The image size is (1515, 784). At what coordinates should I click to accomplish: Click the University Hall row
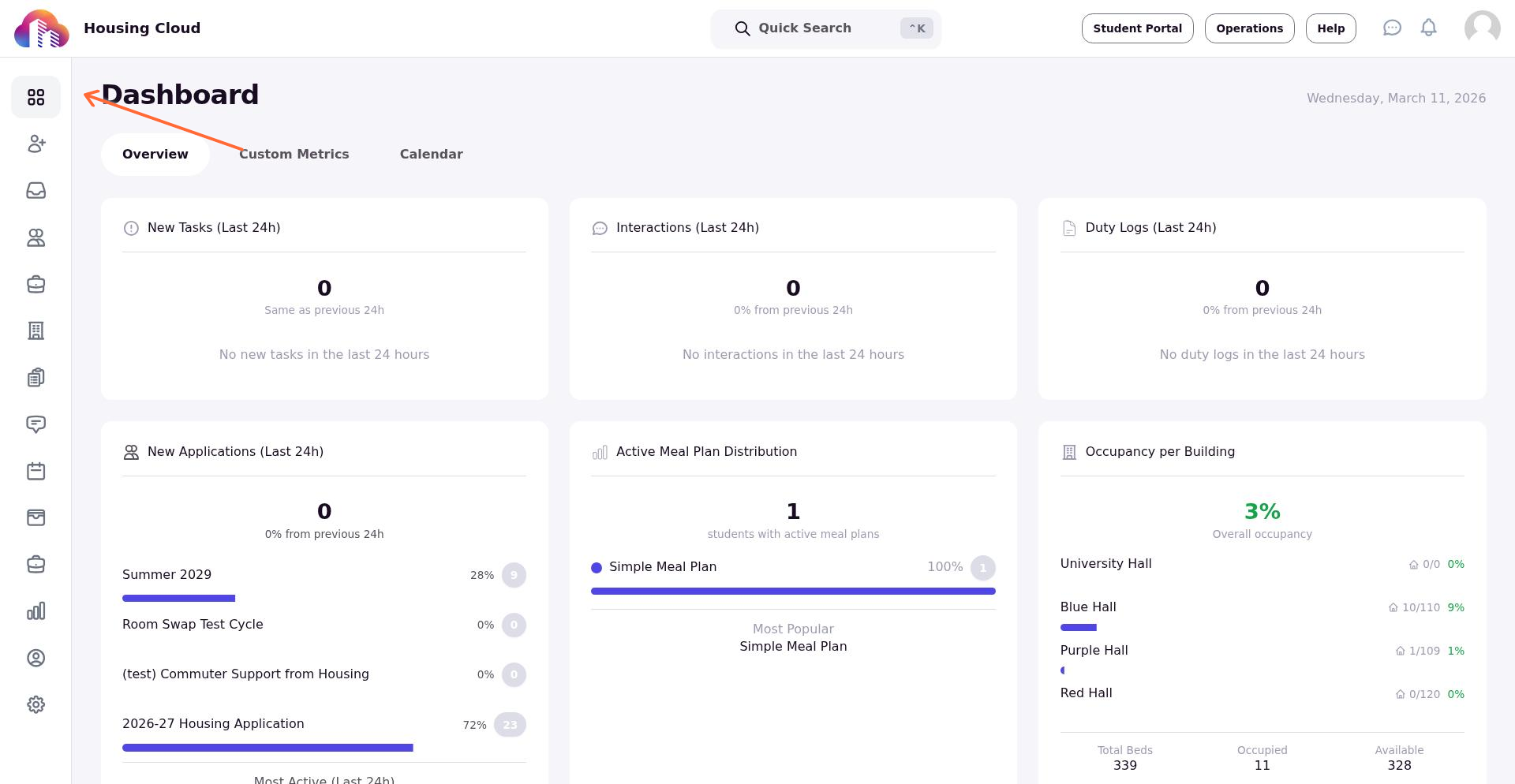pyautogui.click(x=1262, y=564)
